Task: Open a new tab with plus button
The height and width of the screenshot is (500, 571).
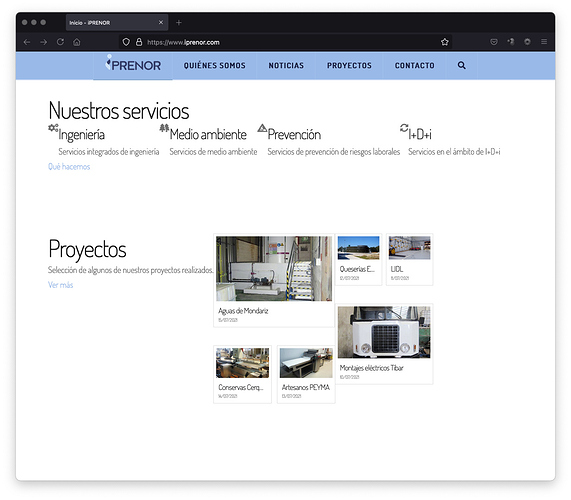Action: 178,23
